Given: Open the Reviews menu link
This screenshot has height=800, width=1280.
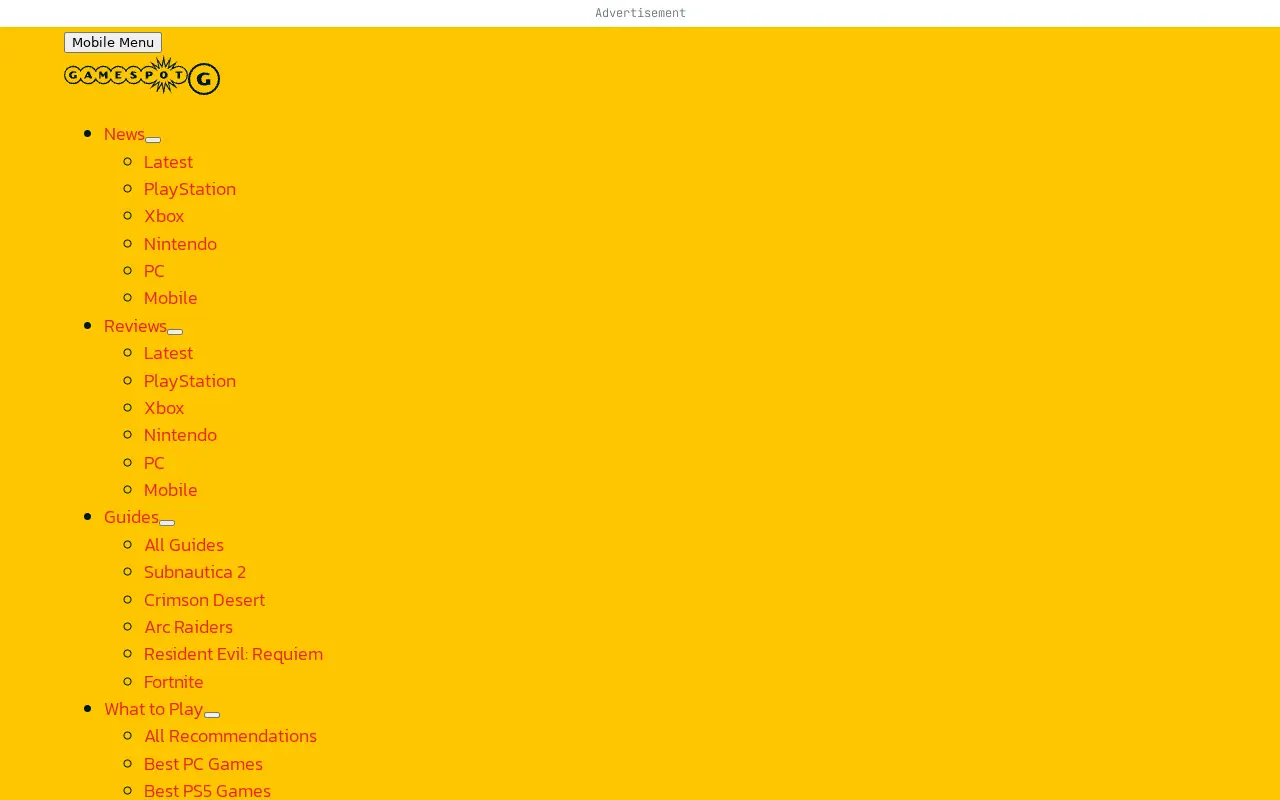Looking at the screenshot, I should pos(135,326).
